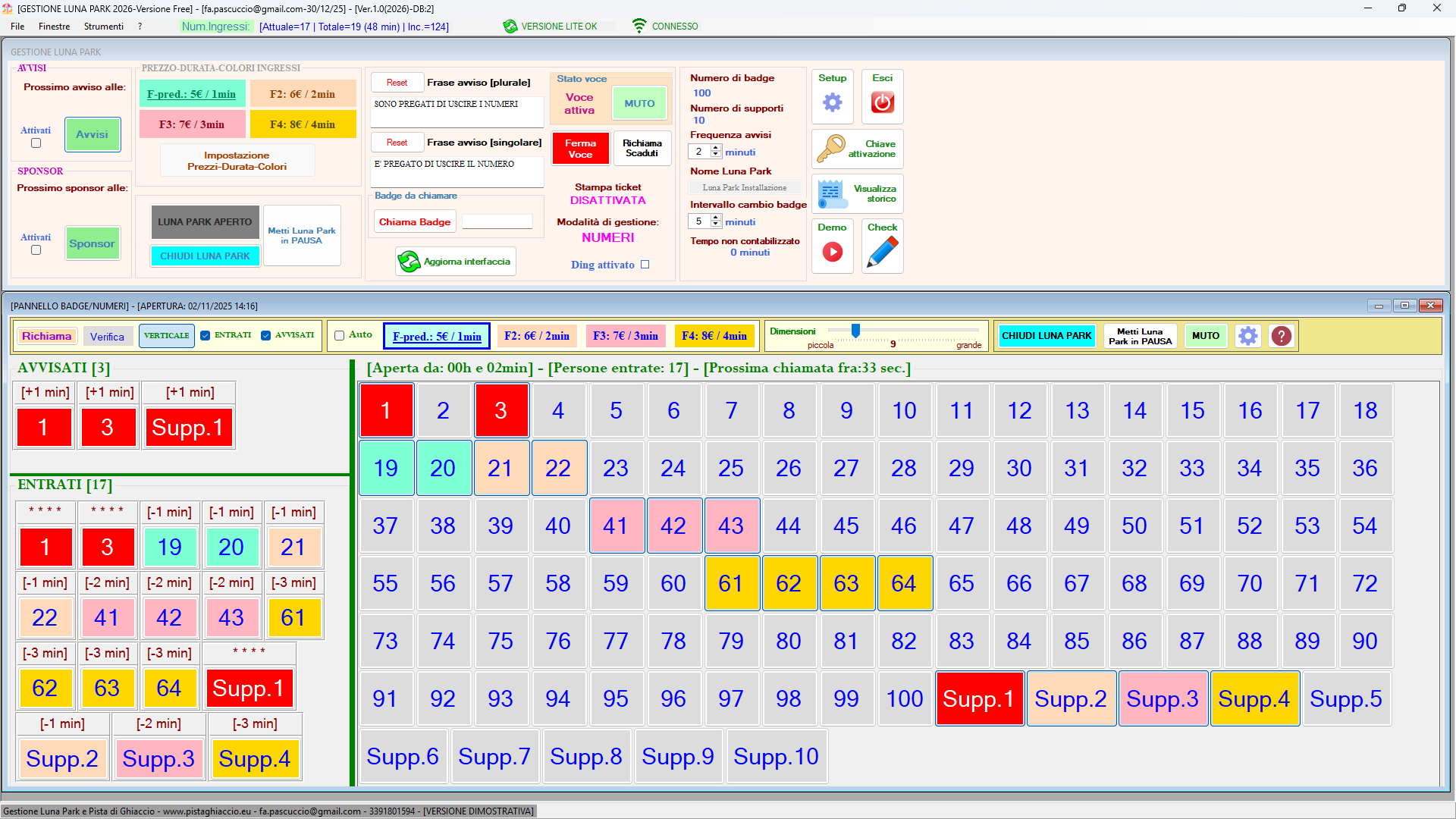Click the Chiama Badge button
Viewport: 1456px width, 819px height.
coord(414,222)
